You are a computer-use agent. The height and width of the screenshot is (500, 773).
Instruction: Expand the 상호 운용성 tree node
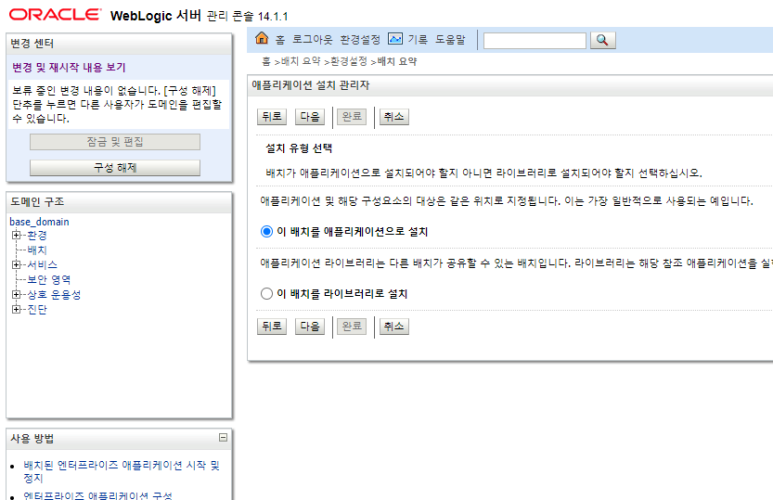coord(16,294)
